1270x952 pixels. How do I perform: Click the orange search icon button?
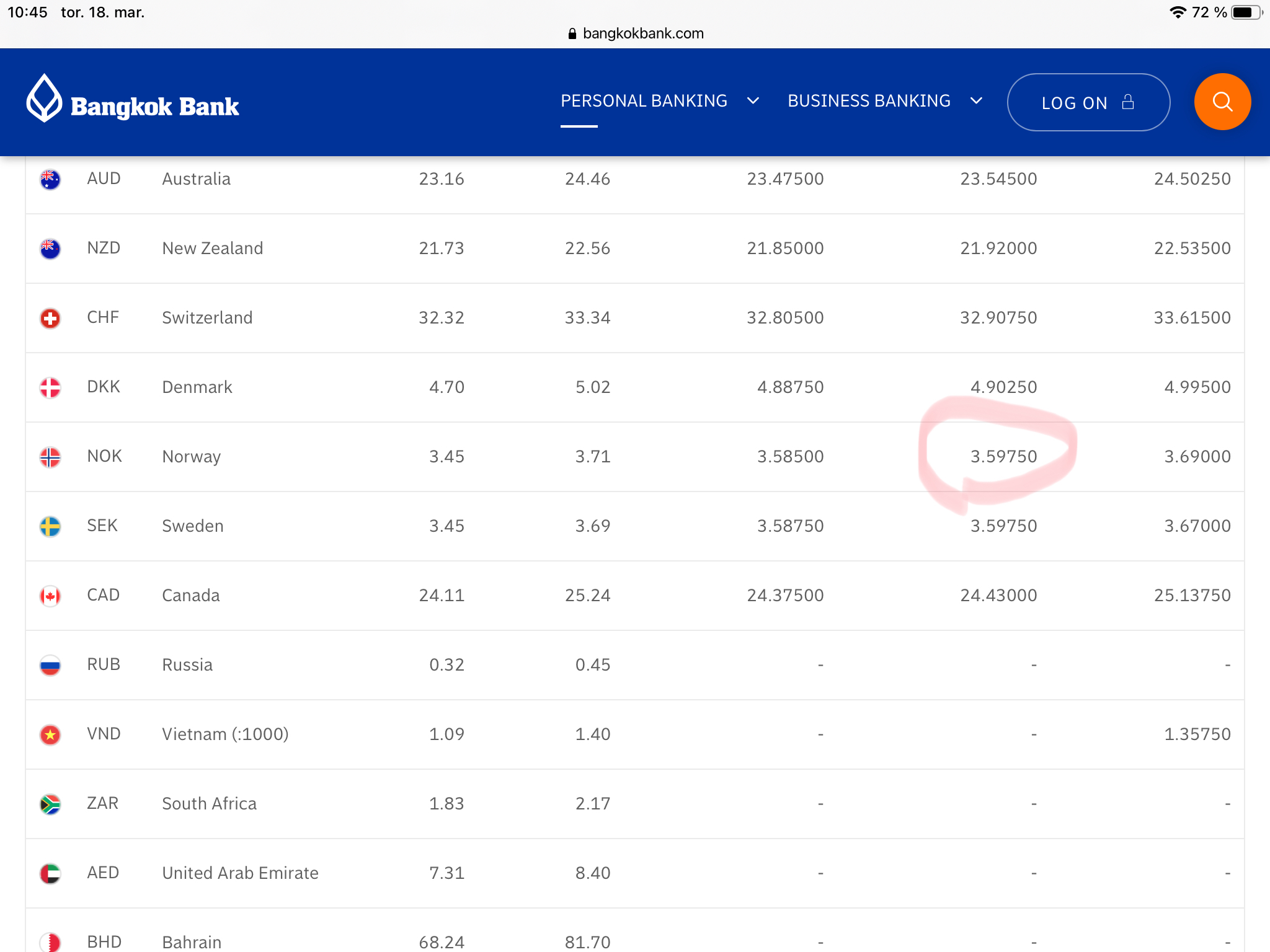point(1222,102)
